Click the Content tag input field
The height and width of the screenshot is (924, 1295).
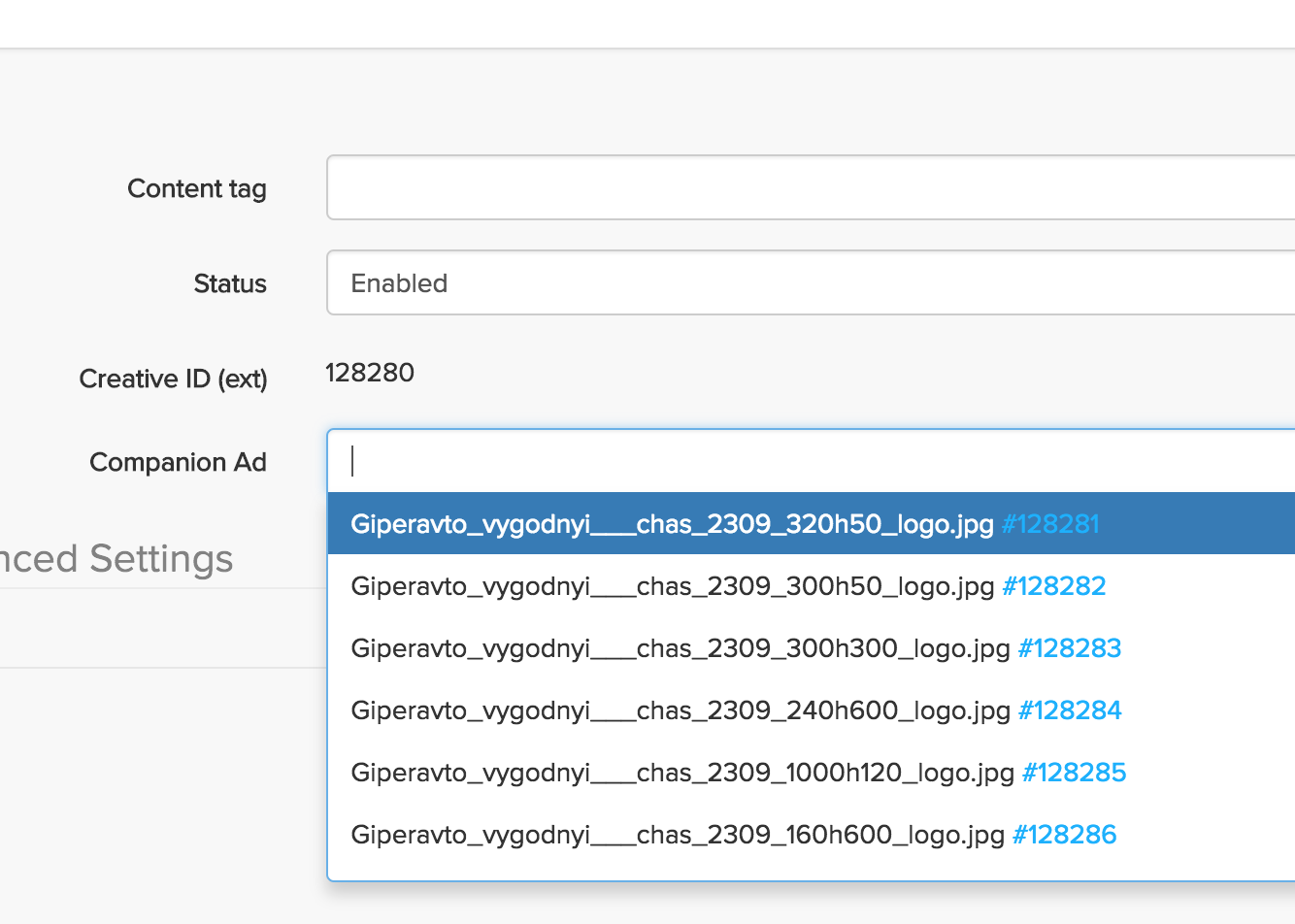point(811,187)
